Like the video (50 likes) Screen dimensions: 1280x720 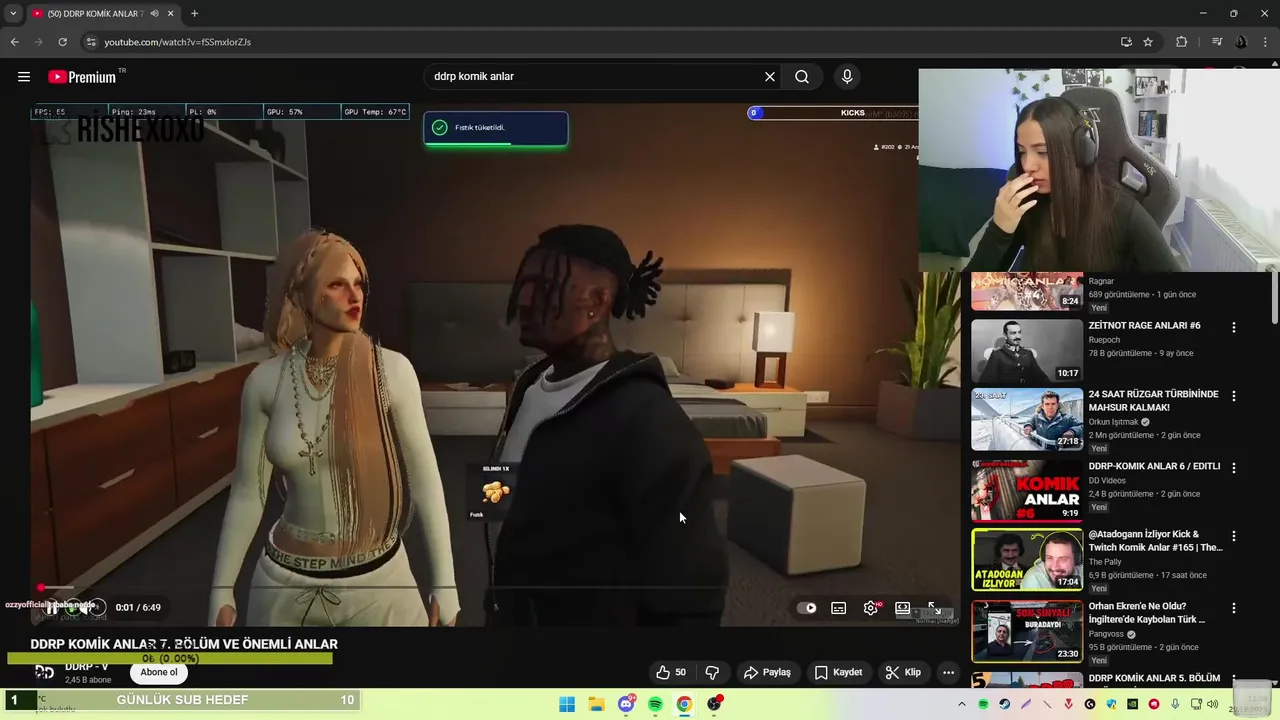(671, 672)
